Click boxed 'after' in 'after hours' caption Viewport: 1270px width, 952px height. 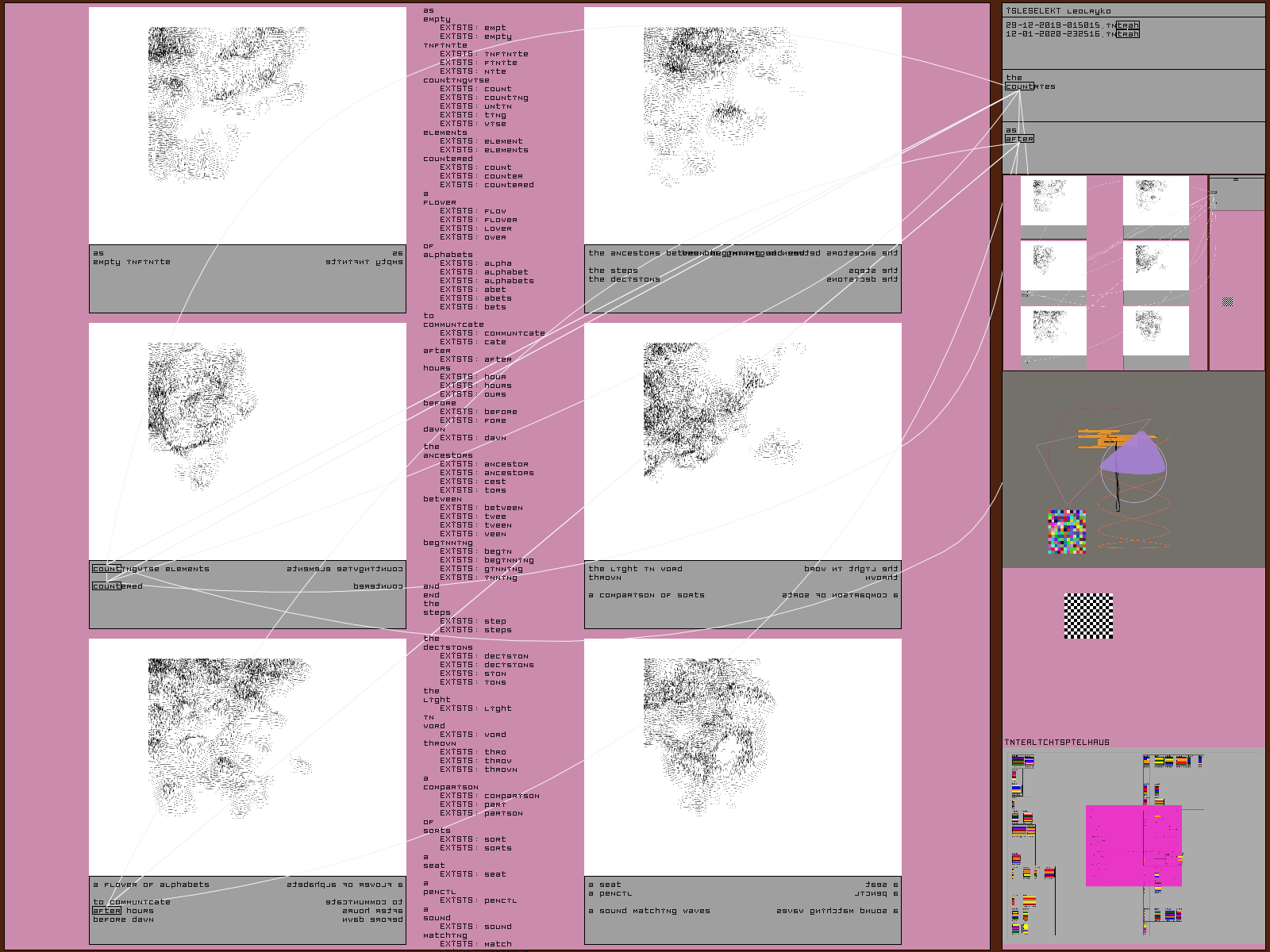(106, 911)
